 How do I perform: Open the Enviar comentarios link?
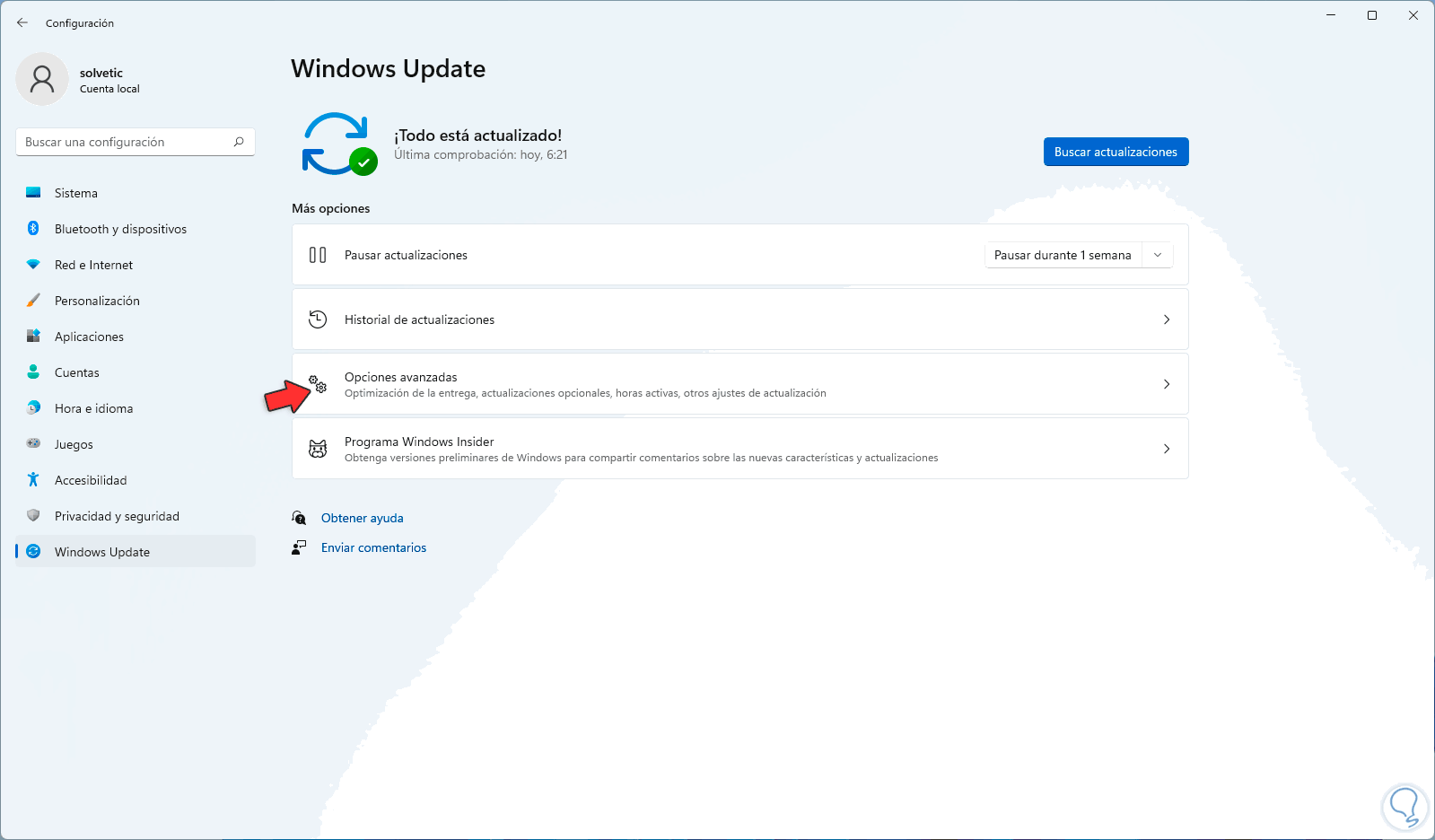click(374, 547)
